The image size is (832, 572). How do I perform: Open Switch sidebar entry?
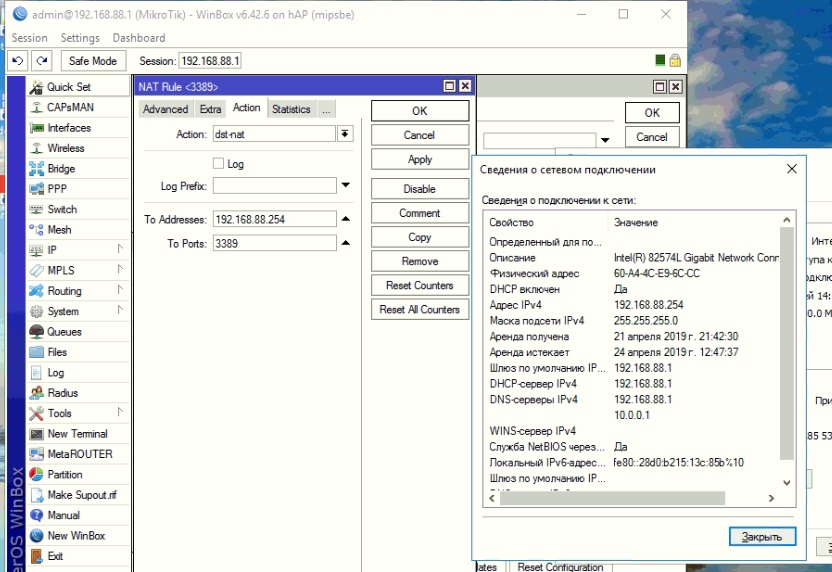coord(79,209)
